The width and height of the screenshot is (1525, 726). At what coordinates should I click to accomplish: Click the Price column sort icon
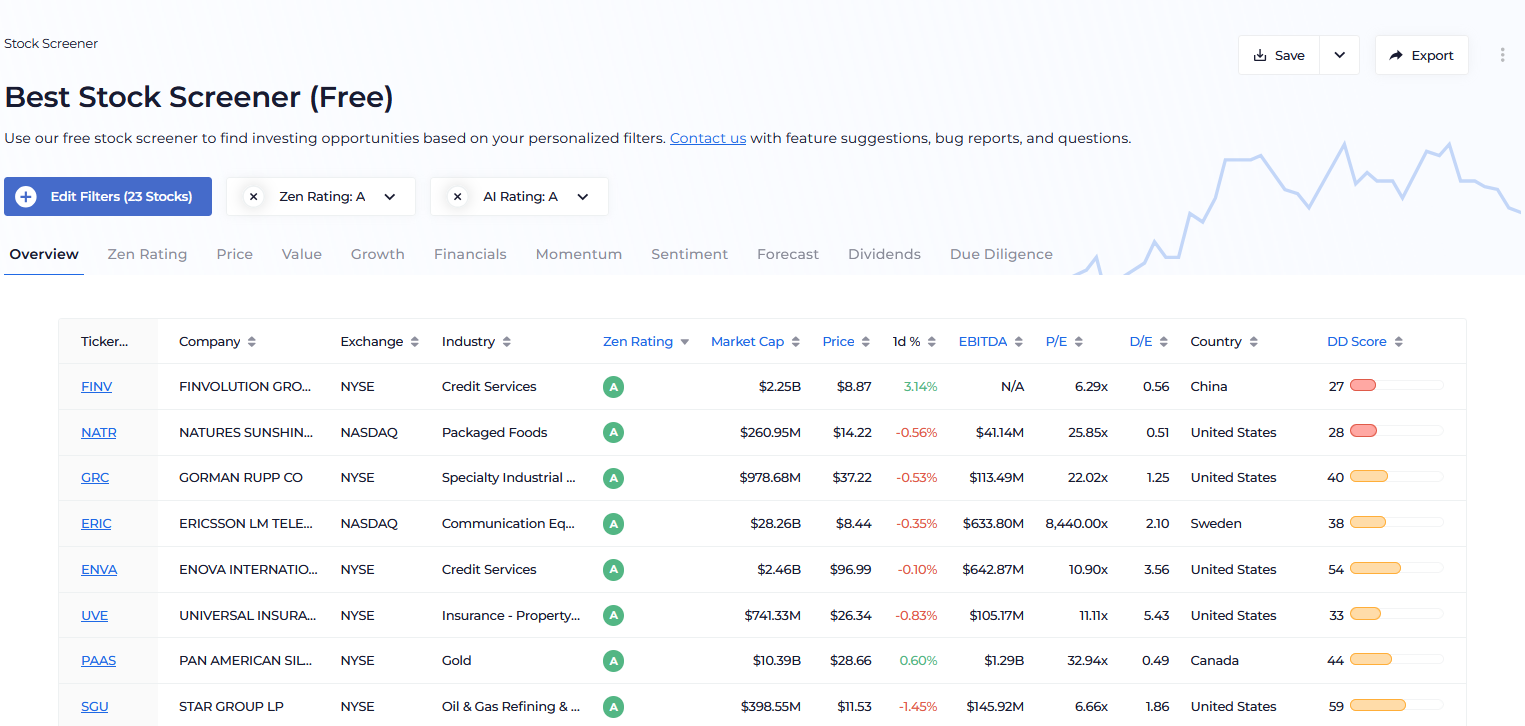point(866,342)
